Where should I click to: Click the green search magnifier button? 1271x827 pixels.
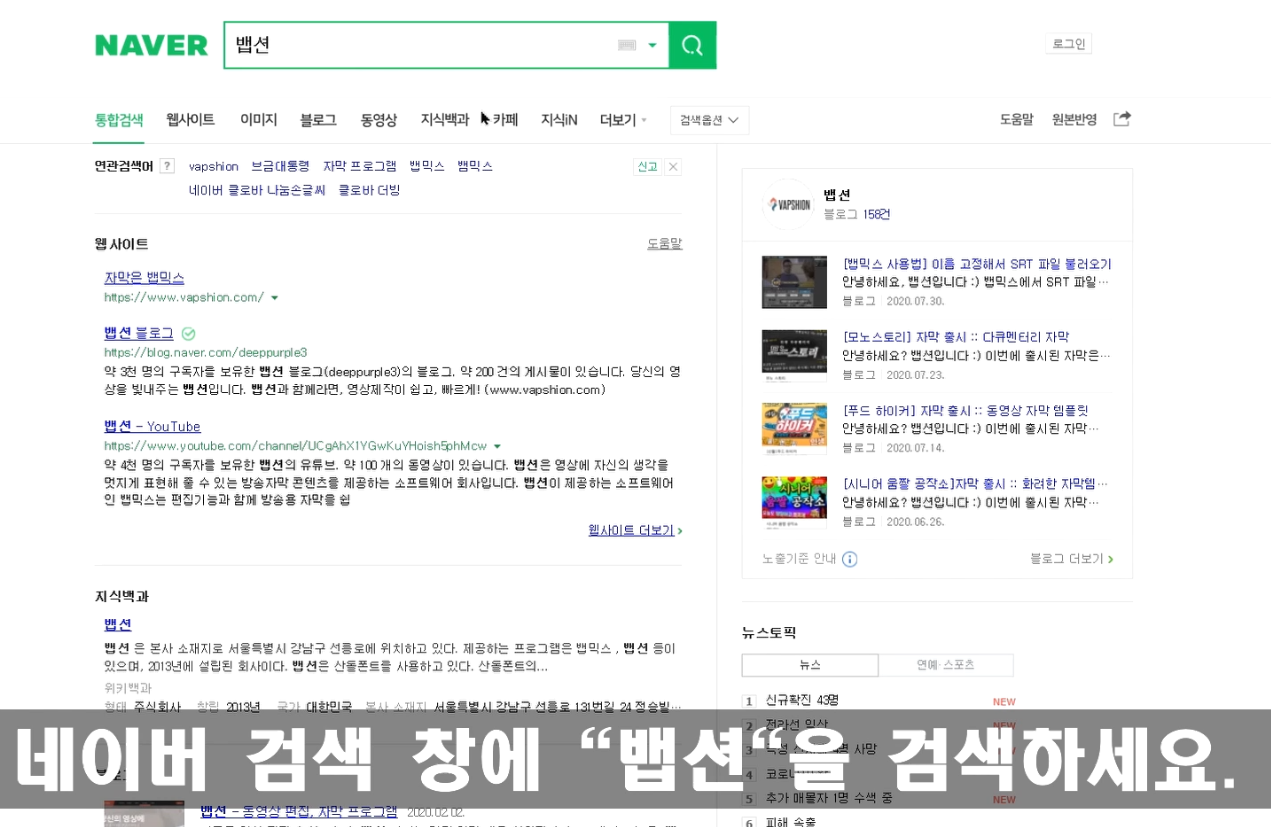click(x=692, y=45)
